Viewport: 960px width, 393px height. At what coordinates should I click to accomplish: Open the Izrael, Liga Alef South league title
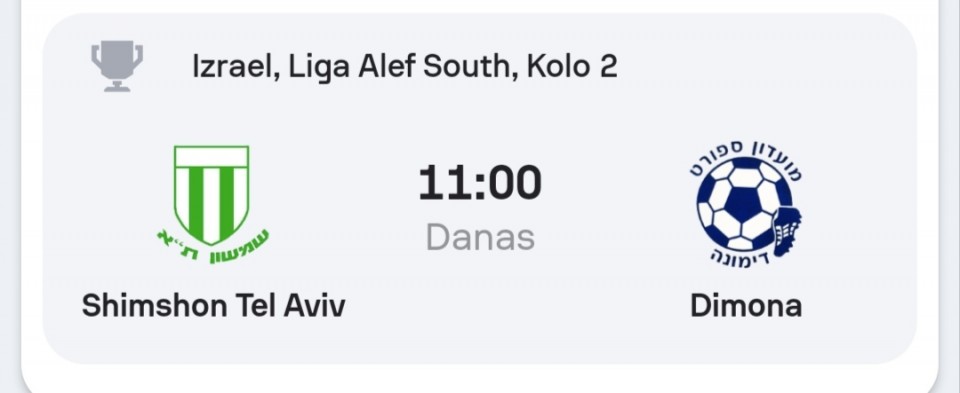point(405,66)
